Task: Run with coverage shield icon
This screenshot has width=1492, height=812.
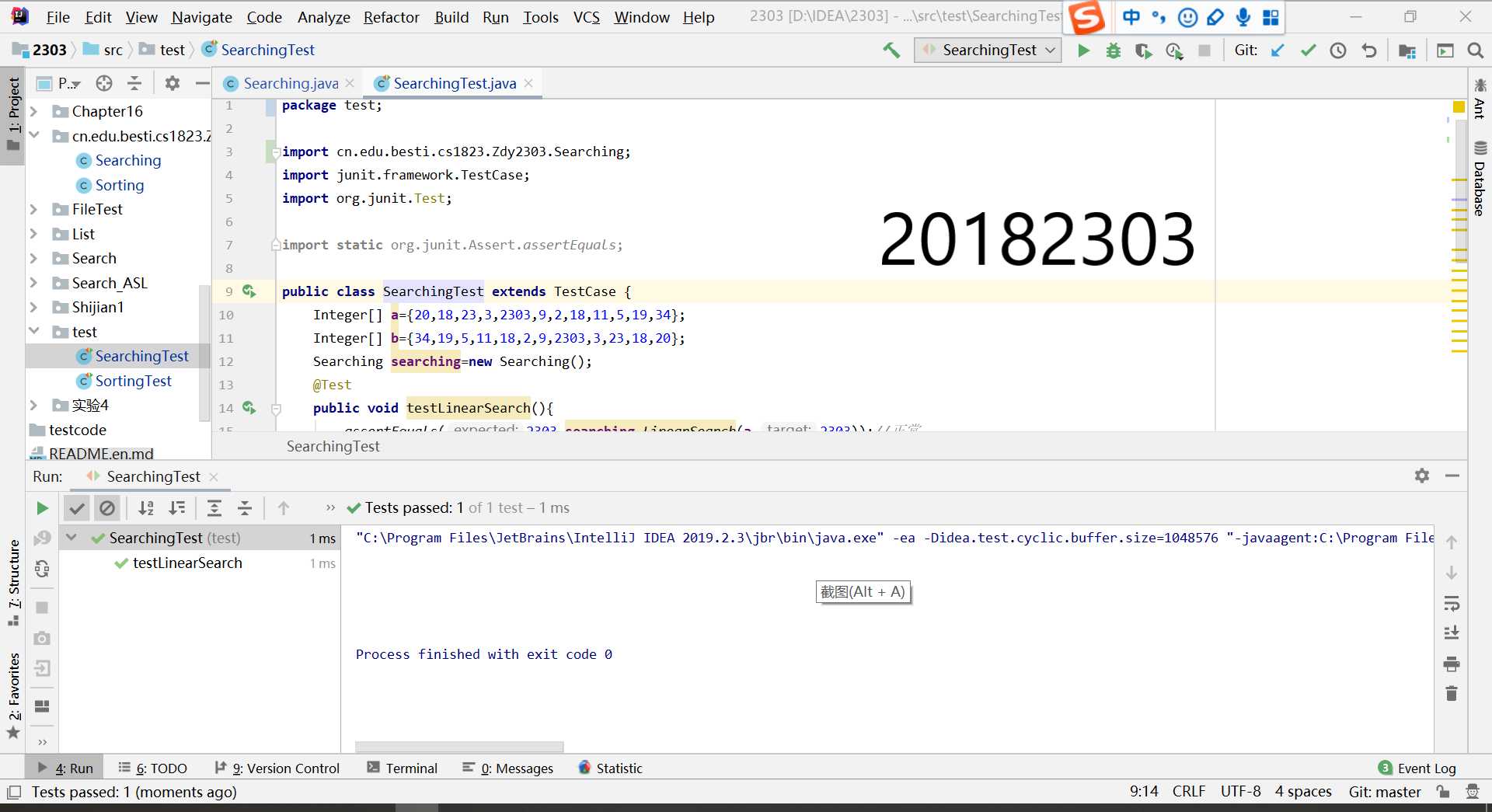Action: 1143,51
